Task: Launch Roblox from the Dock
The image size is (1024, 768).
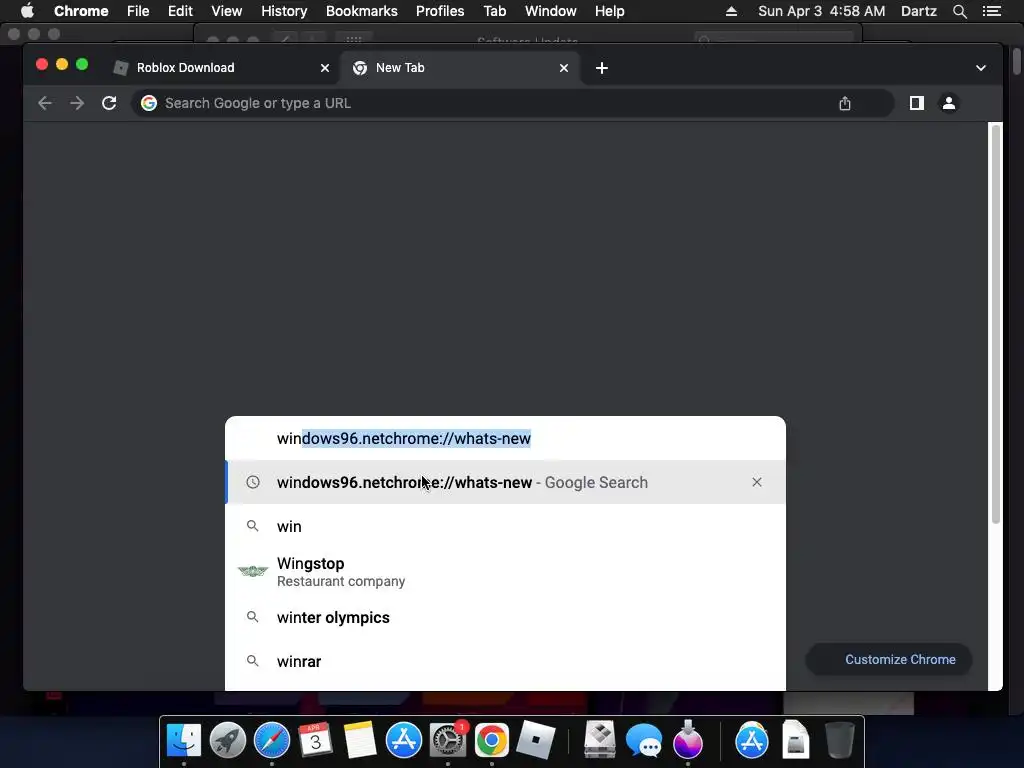Action: [x=536, y=740]
